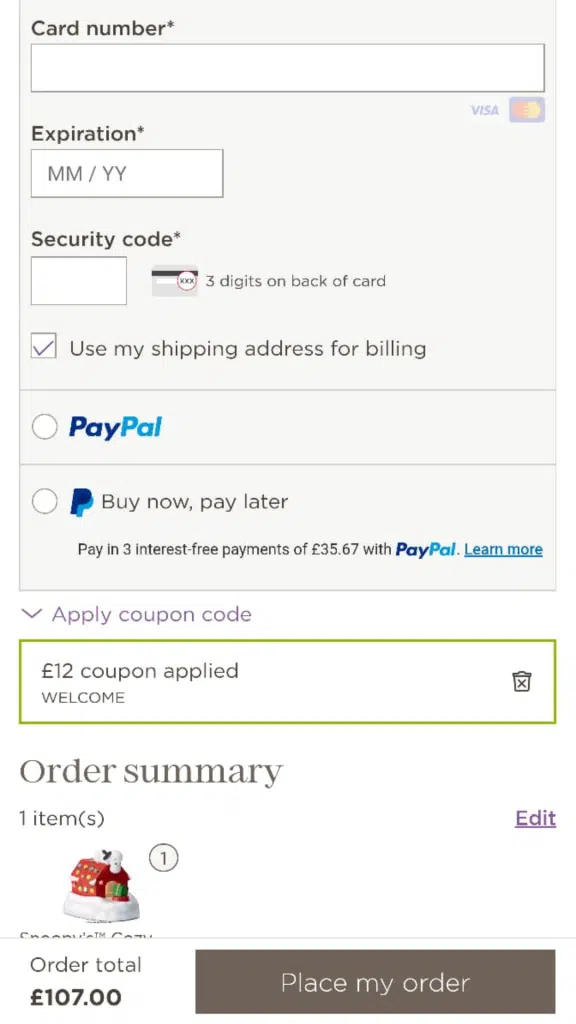Click the Learn more link about Pay in 3
The image size is (576, 1024).
click(503, 549)
